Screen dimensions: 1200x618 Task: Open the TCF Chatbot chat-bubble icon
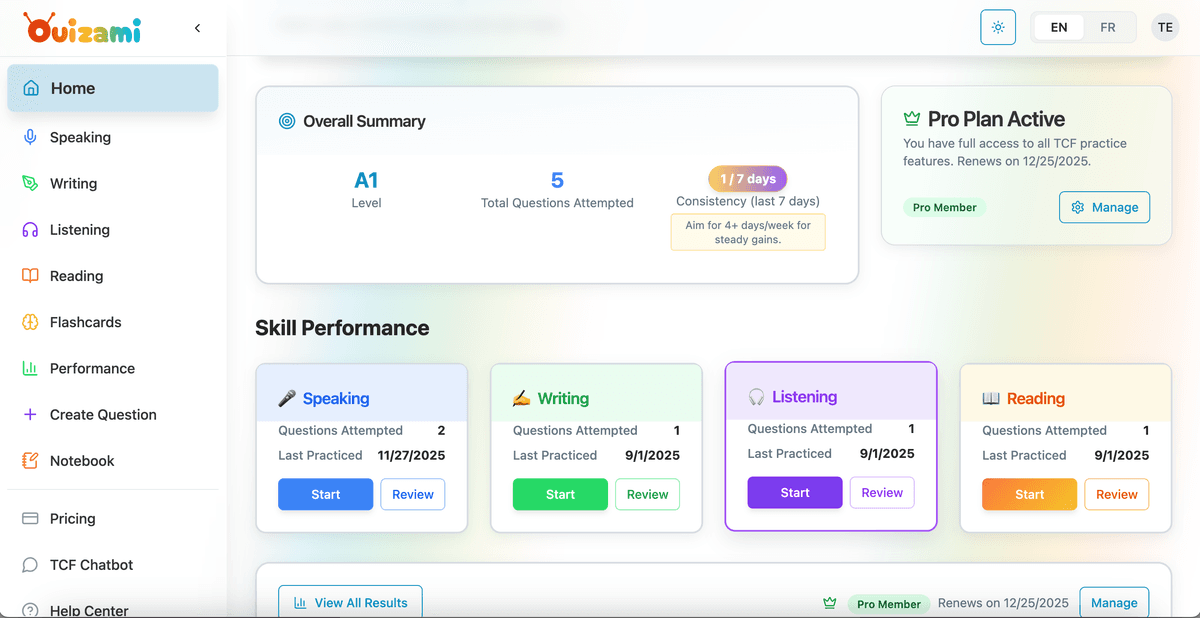[x=29, y=564]
